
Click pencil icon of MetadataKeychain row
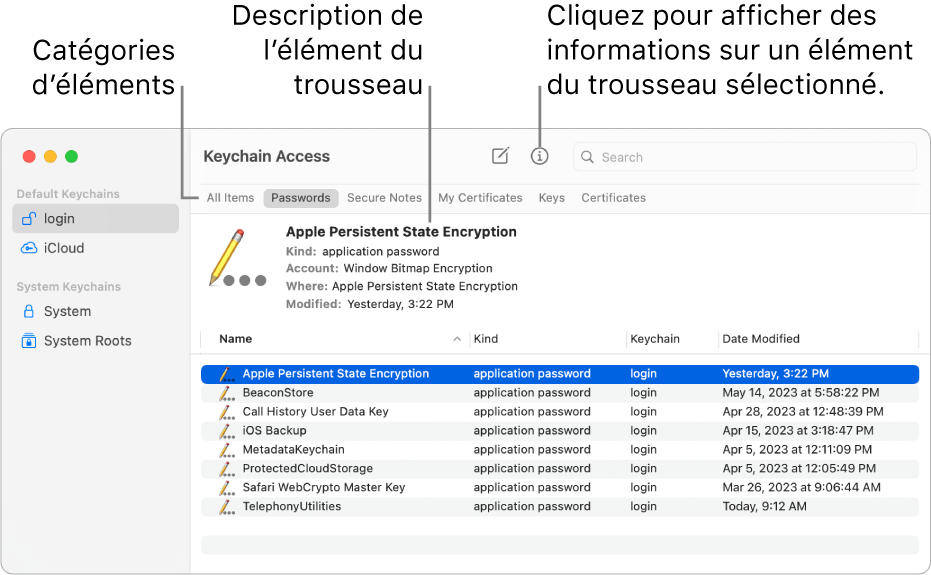coord(227,450)
